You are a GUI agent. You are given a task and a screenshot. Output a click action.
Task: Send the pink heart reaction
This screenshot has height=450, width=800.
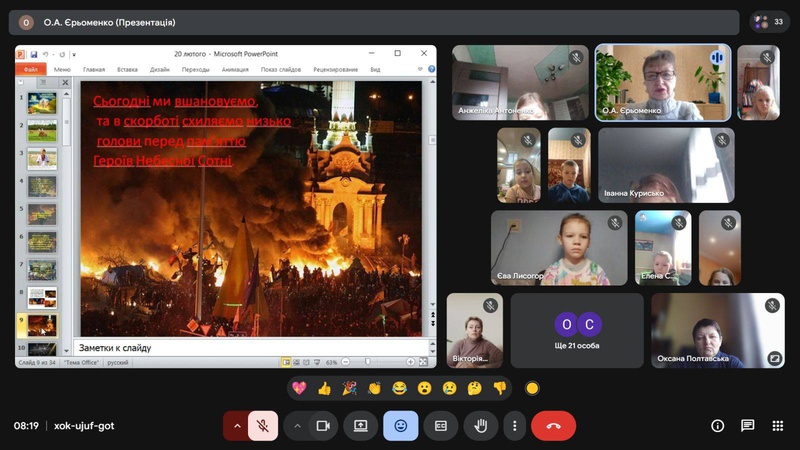(x=299, y=388)
